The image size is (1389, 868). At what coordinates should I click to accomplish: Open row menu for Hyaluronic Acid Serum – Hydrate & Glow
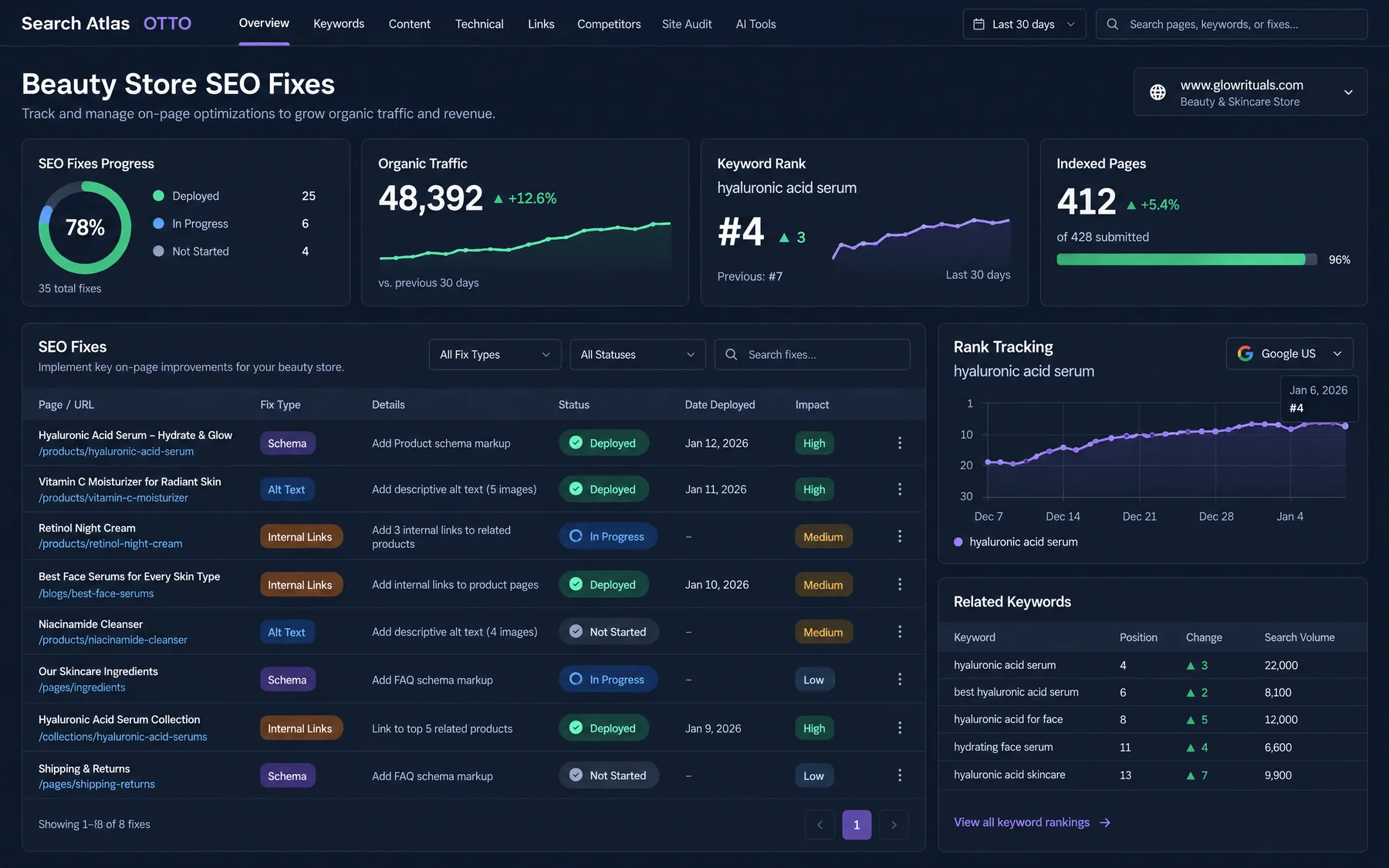click(899, 443)
